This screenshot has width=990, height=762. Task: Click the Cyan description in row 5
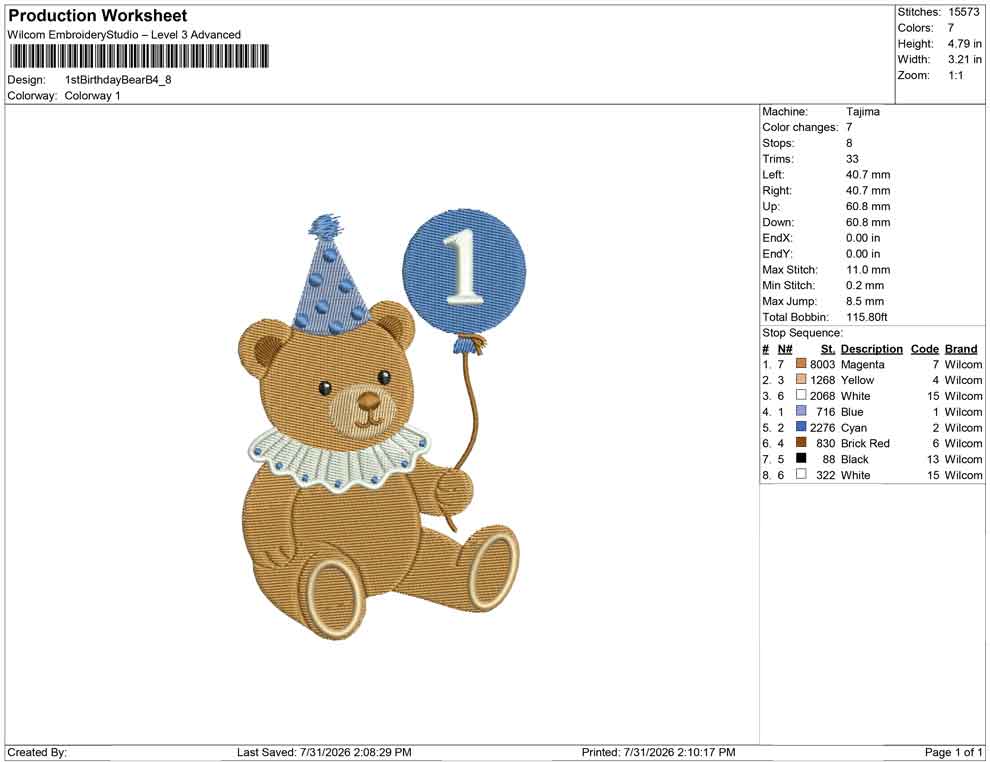click(854, 427)
